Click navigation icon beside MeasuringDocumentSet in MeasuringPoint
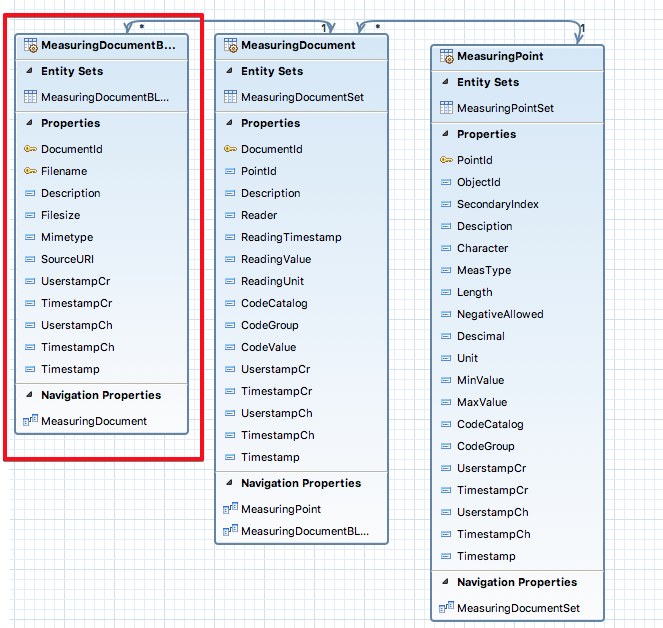 click(446, 608)
